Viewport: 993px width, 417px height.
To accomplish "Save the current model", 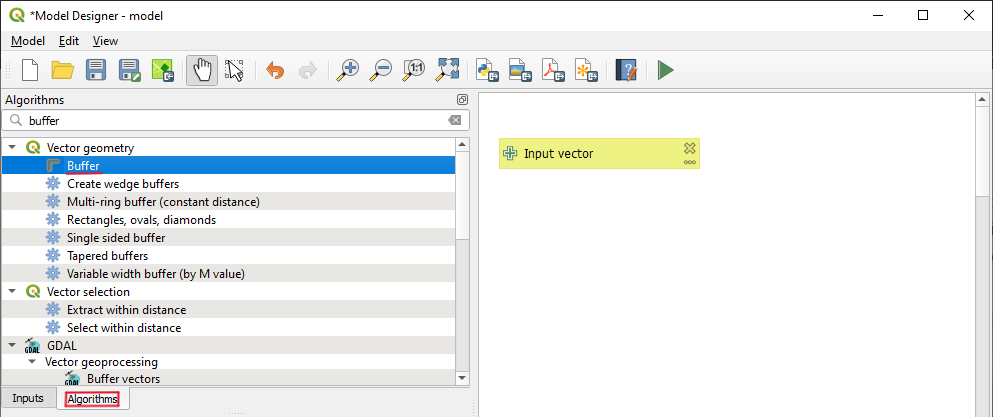I will click(96, 70).
